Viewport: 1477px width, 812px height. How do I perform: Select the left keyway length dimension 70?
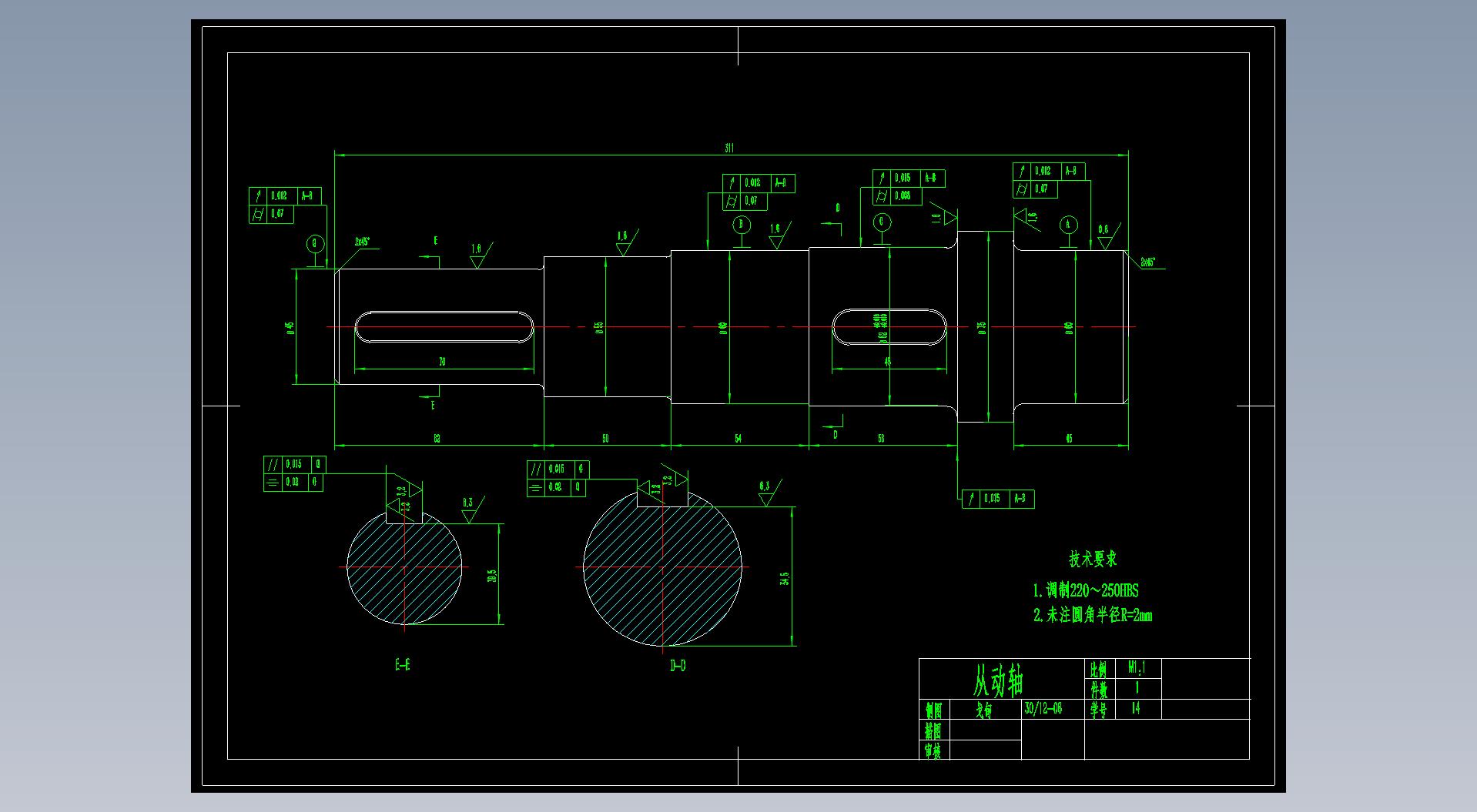pyautogui.click(x=442, y=362)
